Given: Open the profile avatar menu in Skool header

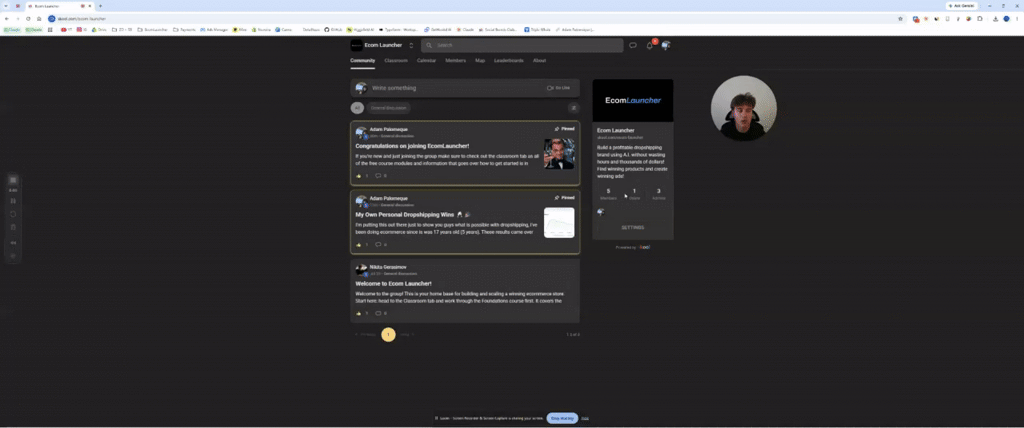Looking at the screenshot, I should click(665, 45).
